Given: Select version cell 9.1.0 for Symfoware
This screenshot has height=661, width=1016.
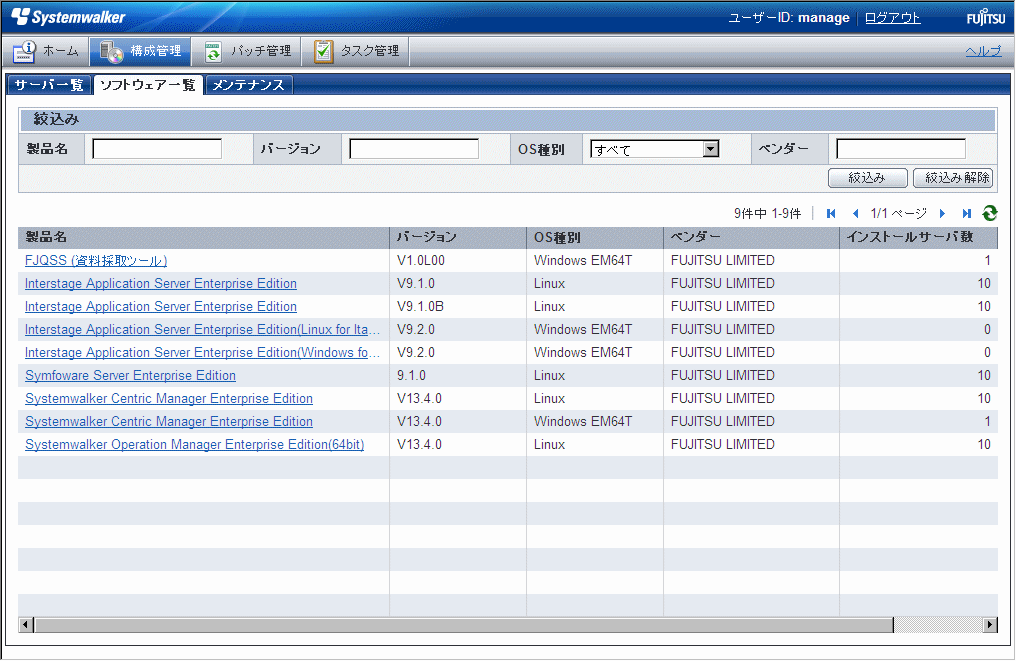Looking at the screenshot, I should click(x=411, y=376).
